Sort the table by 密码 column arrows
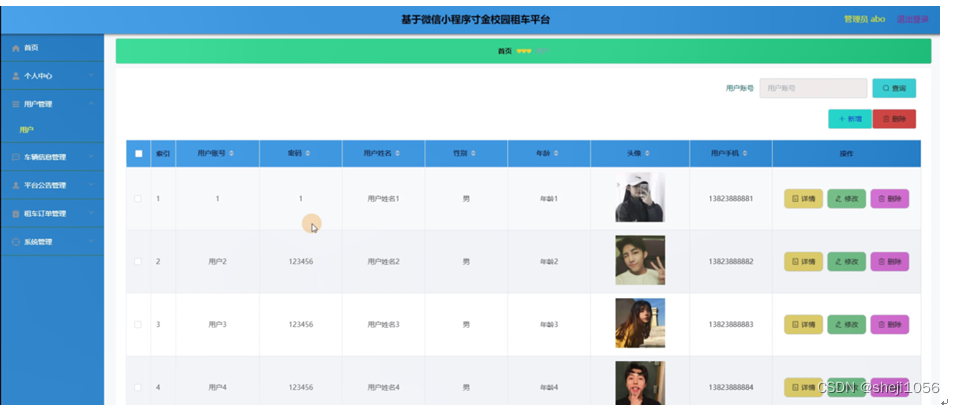955x405 pixels. 308,154
